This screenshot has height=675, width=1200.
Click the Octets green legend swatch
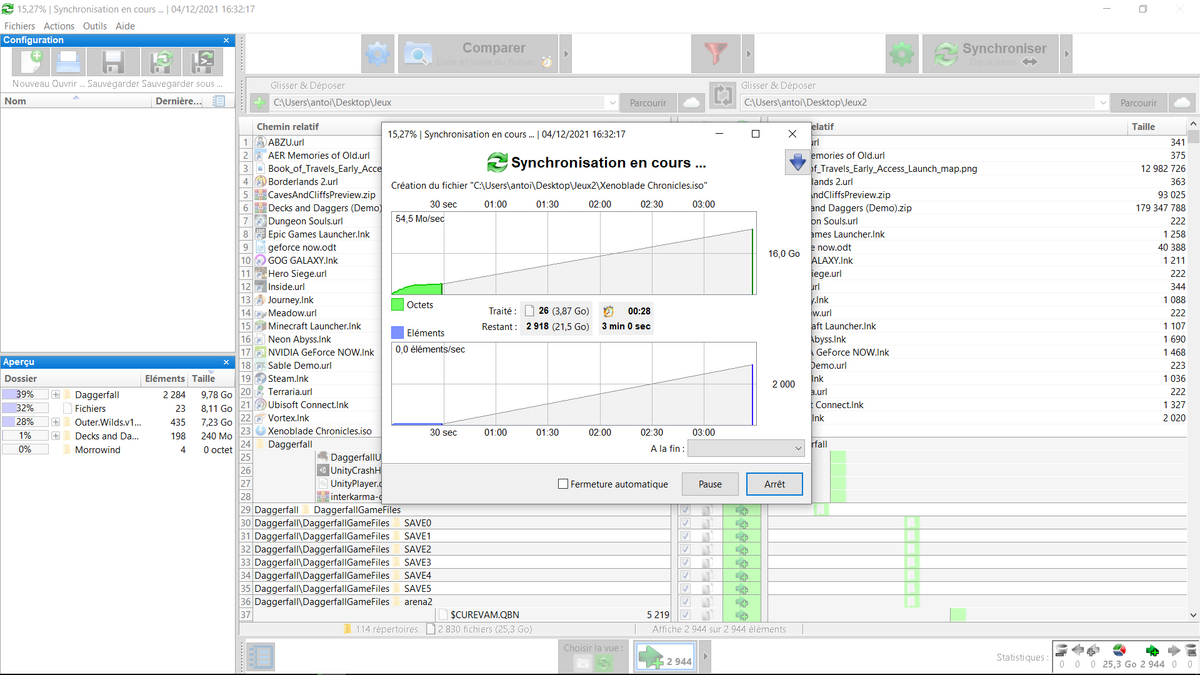tap(397, 304)
